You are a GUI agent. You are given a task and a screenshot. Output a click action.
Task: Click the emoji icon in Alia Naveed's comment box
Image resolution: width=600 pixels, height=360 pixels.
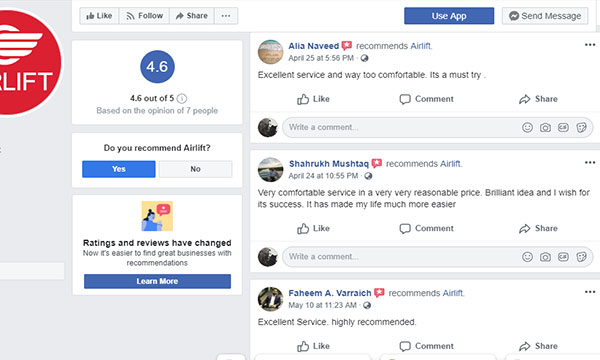527,127
